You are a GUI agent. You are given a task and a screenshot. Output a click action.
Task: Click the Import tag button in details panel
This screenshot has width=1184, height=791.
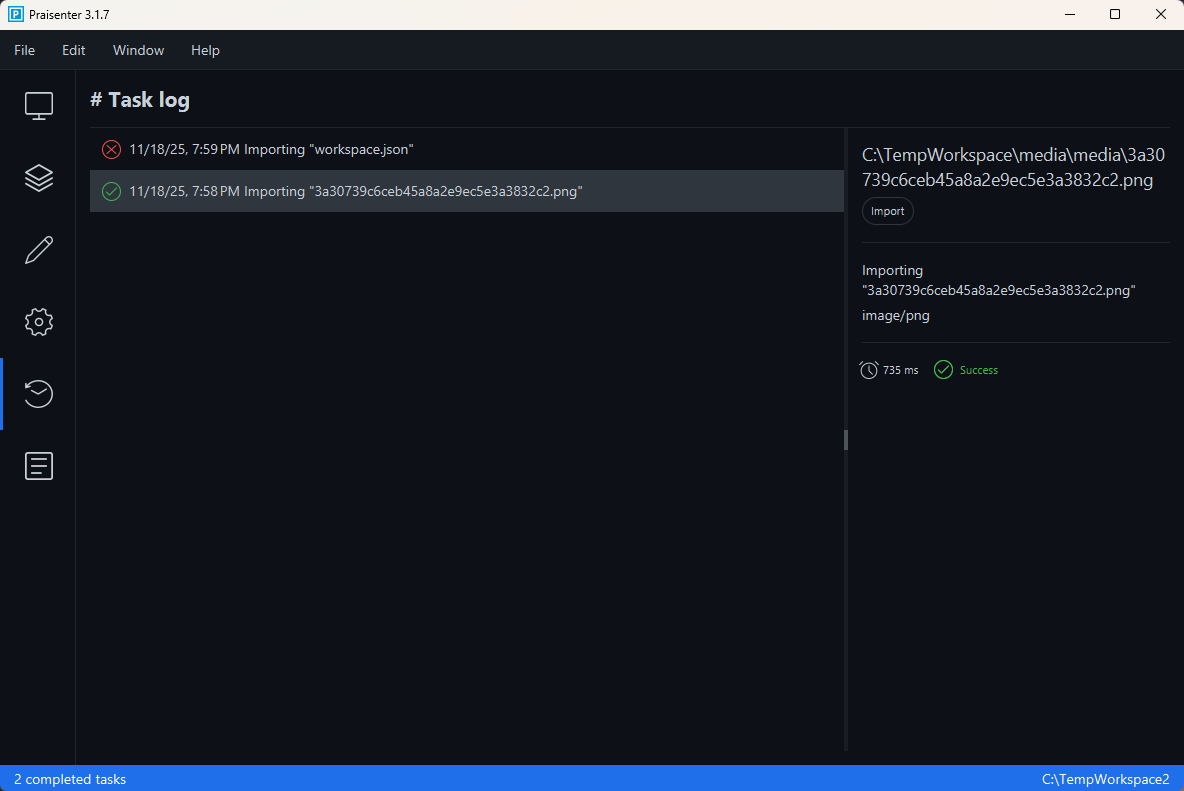pyautogui.click(x=887, y=211)
